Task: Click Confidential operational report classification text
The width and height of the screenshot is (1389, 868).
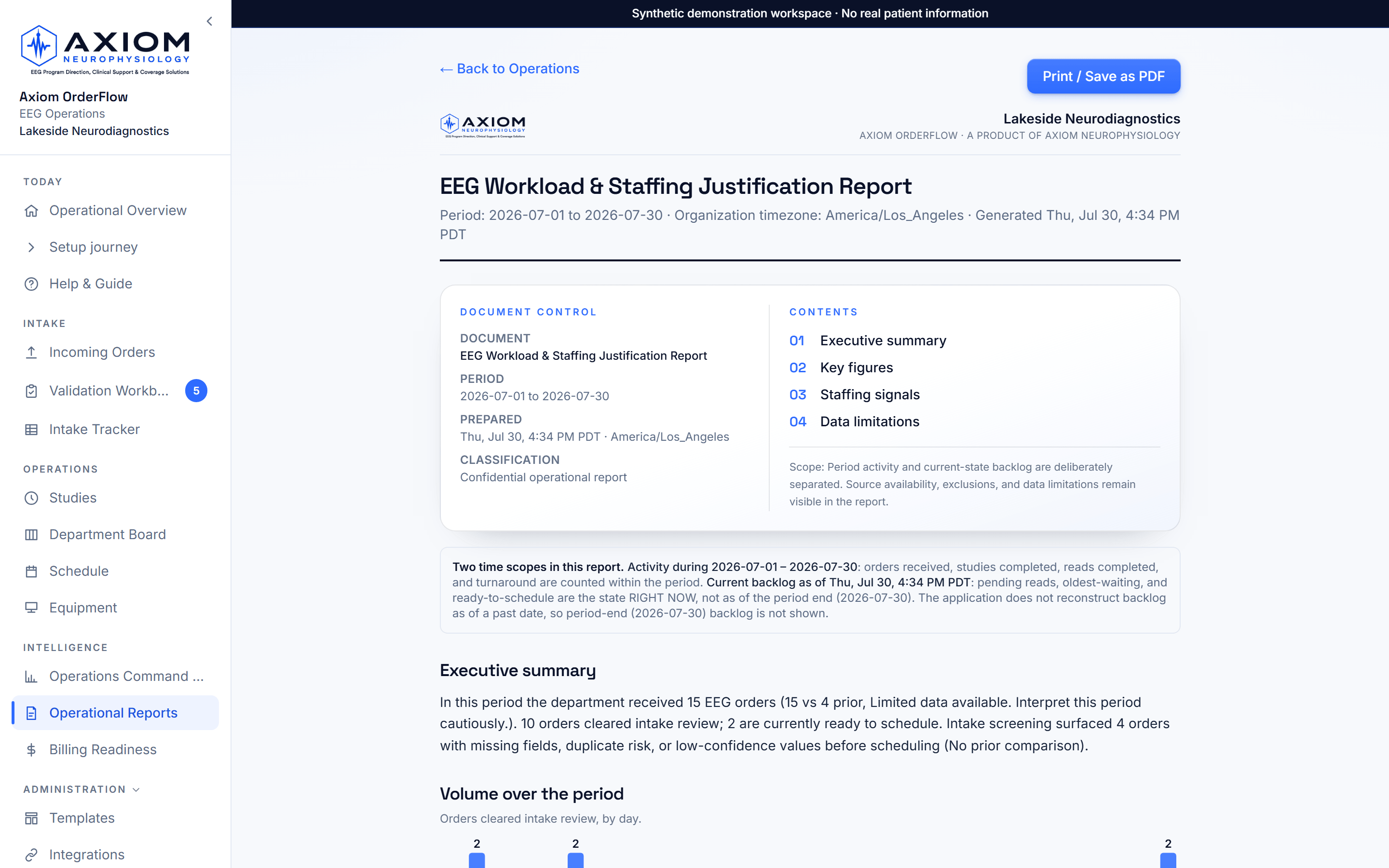Action: [x=543, y=477]
